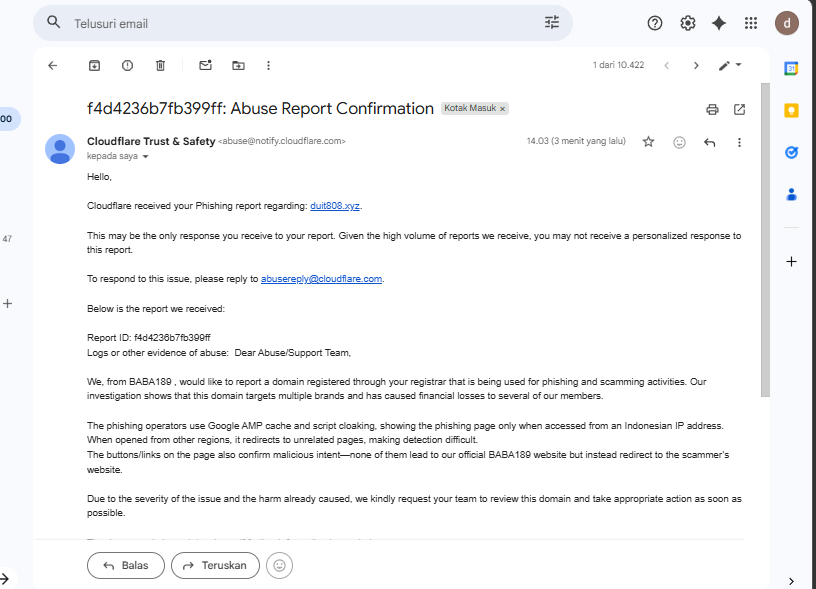The width and height of the screenshot is (816, 589).
Task: Open abusereply@cloudflare.com email link
Action: [321, 279]
